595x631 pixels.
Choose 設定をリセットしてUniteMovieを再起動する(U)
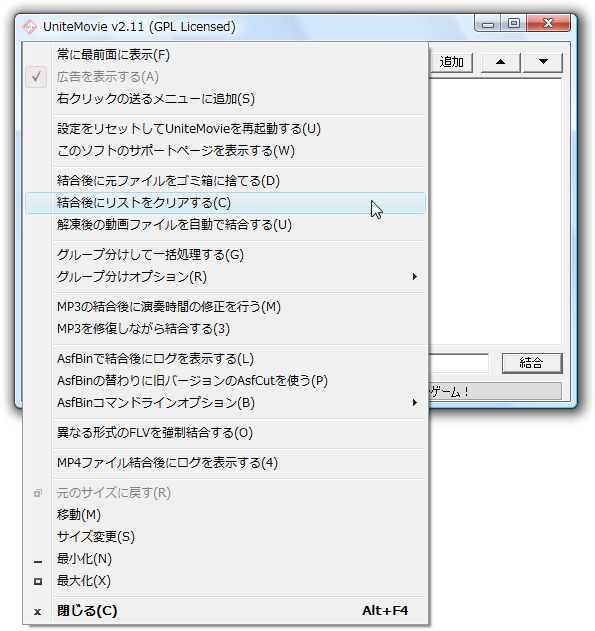[x=225, y=129]
